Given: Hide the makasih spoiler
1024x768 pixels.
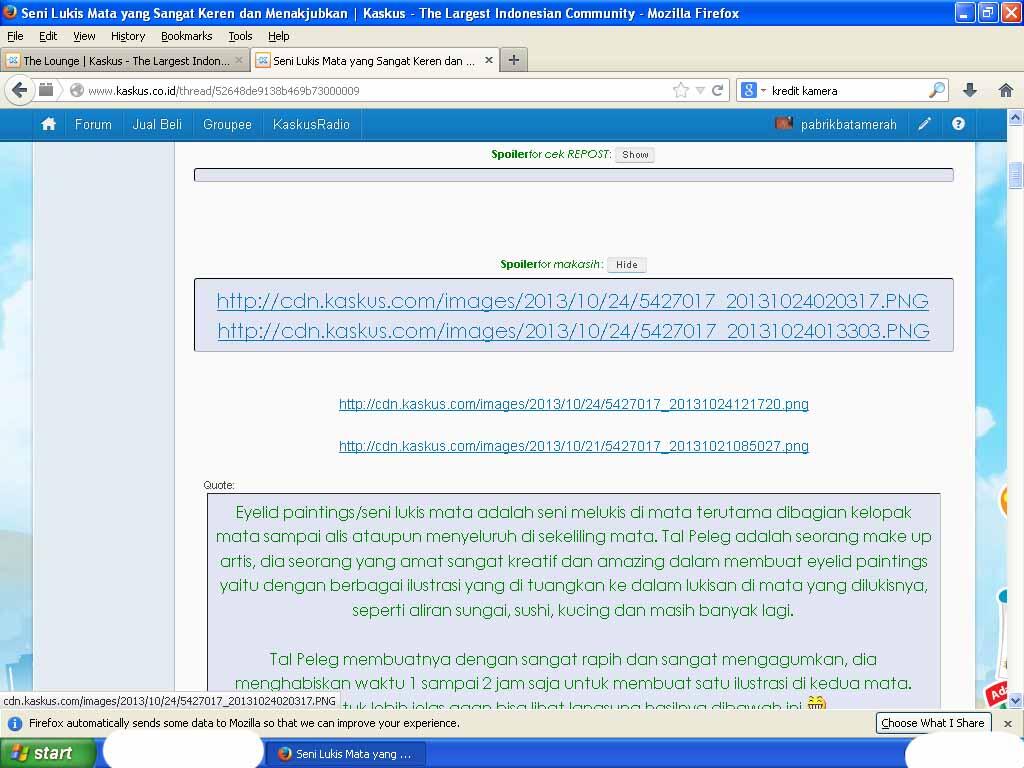Looking at the screenshot, I should (626, 264).
